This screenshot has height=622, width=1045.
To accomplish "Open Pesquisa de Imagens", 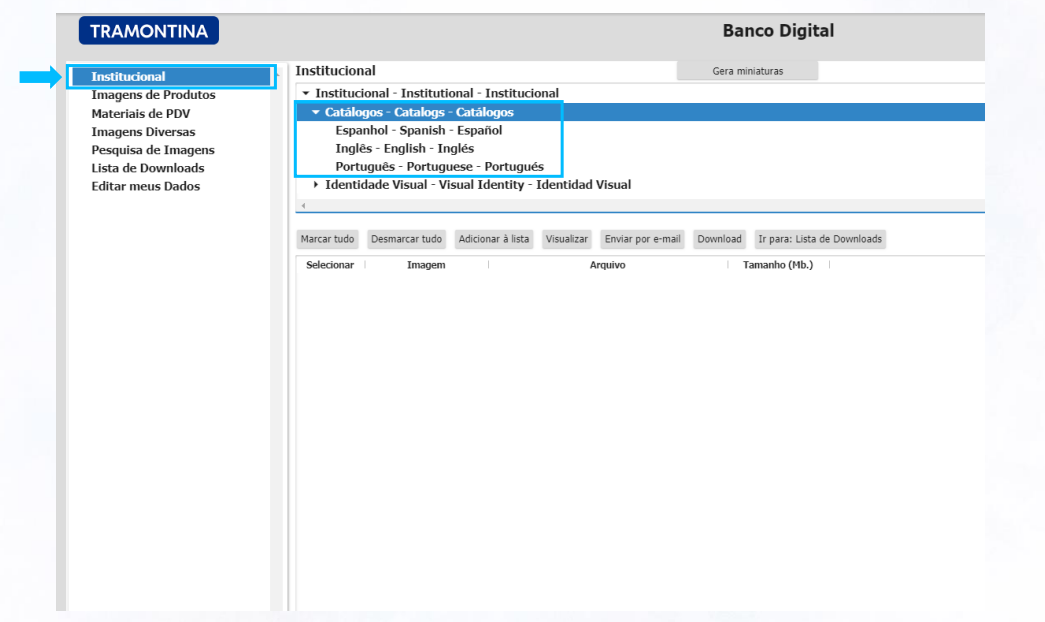I will (x=153, y=150).
